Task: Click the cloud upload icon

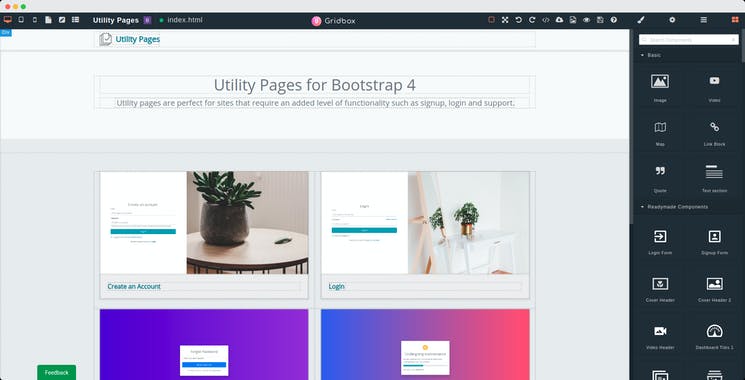Action: 559,20
